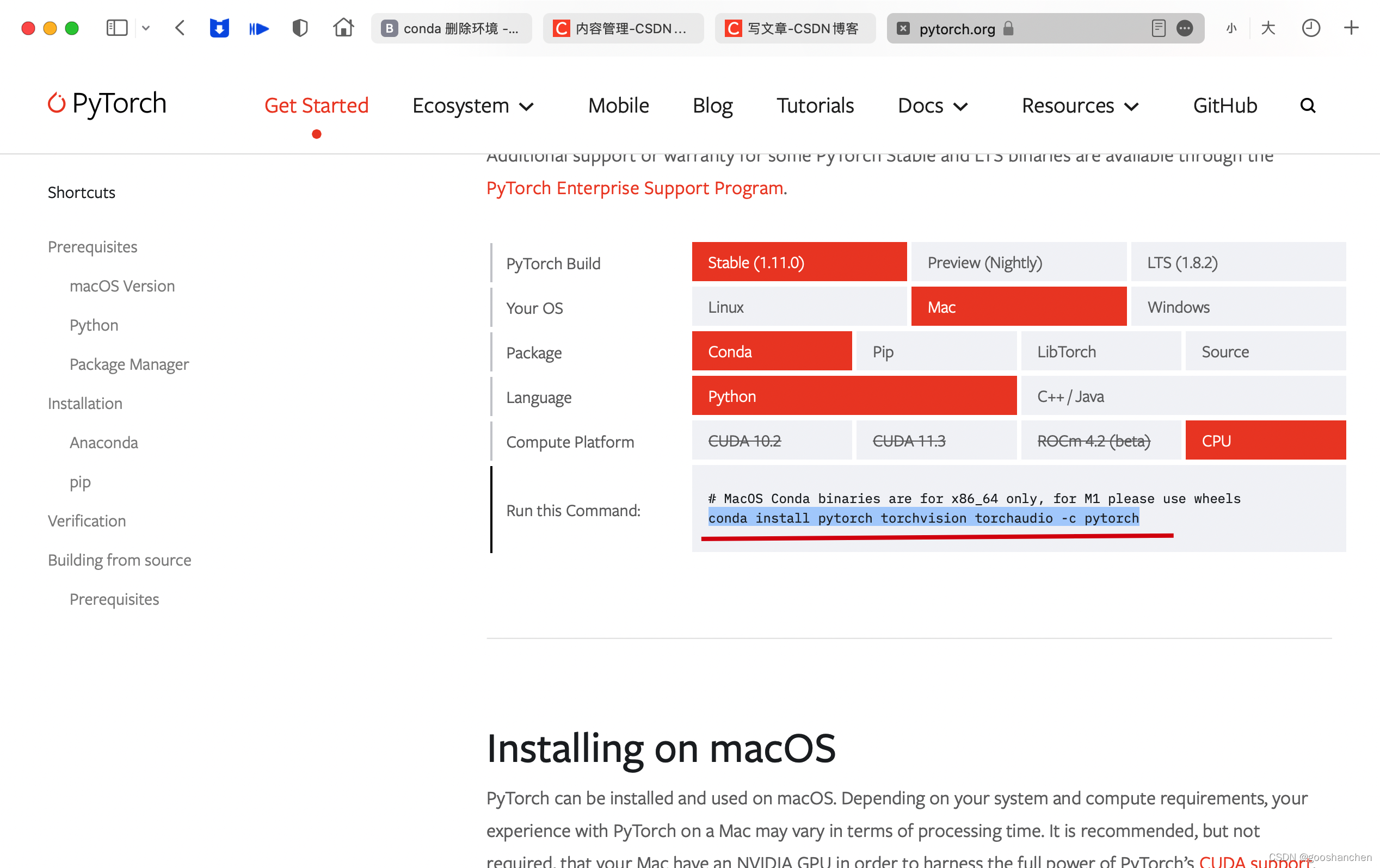Open the Tutorials nav item
The height and width of the screenshot is (868, 1380).
815,106
